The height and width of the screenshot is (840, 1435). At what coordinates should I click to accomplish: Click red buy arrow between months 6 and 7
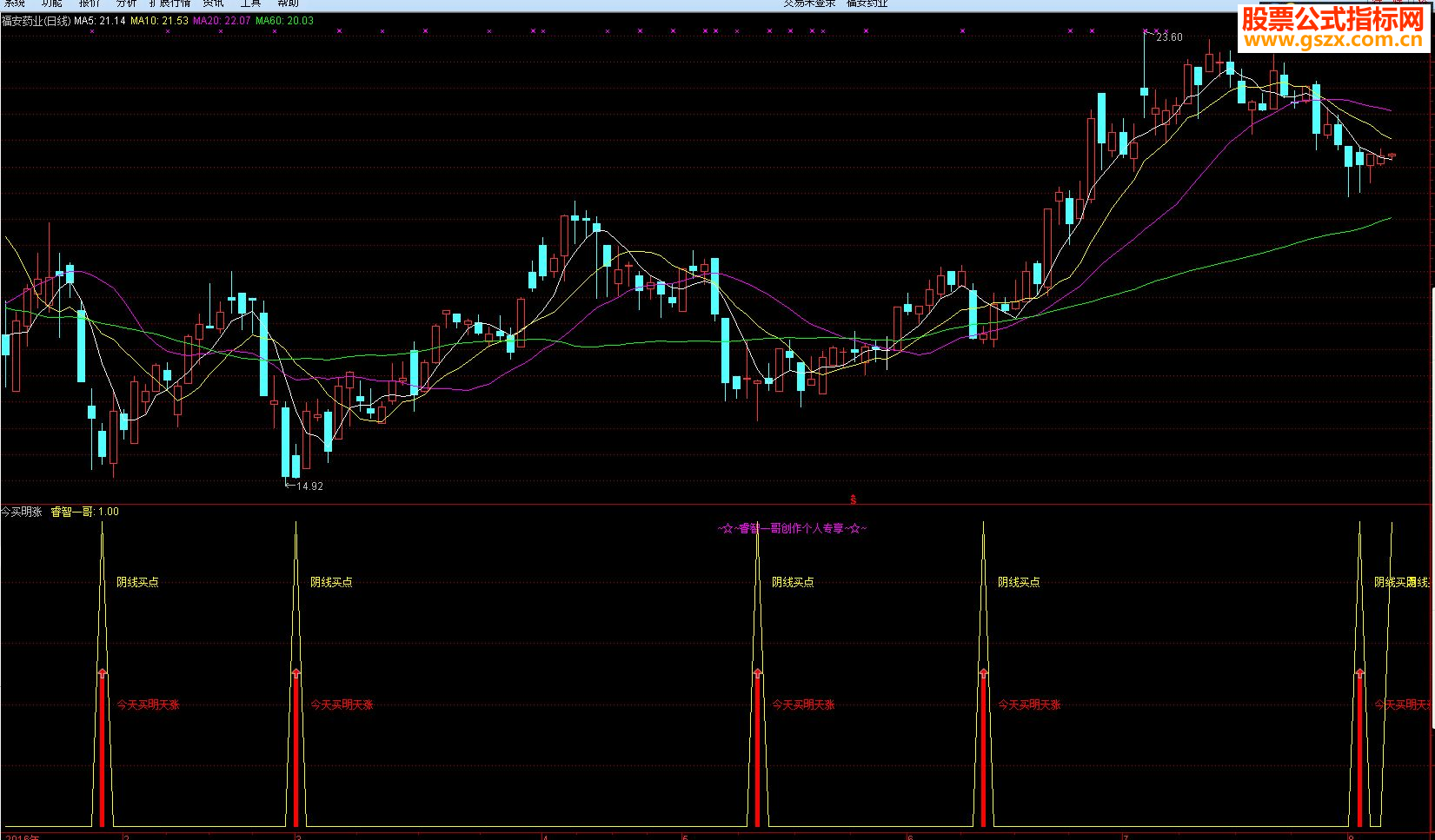983,674
